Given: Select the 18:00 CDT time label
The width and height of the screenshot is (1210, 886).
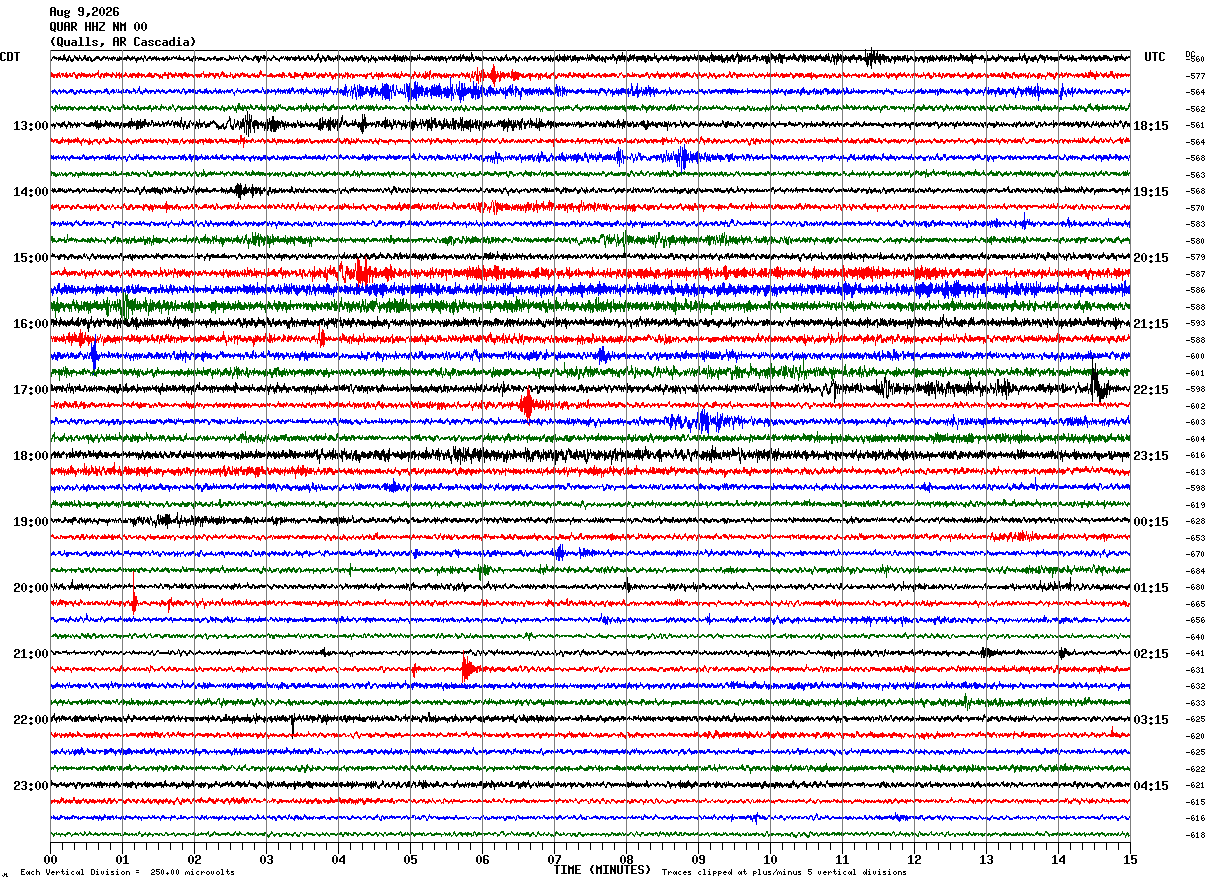Looking at the screenshot, I should (30, 456).
